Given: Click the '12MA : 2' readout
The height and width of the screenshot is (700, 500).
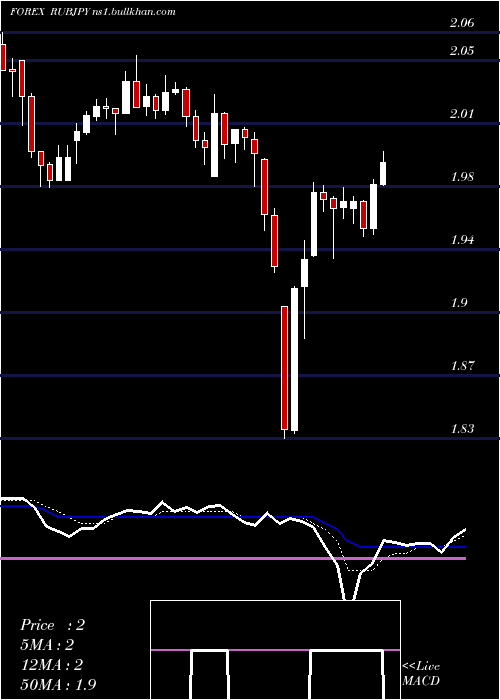Looking at the screenshot, I should [x=51, y=664].
